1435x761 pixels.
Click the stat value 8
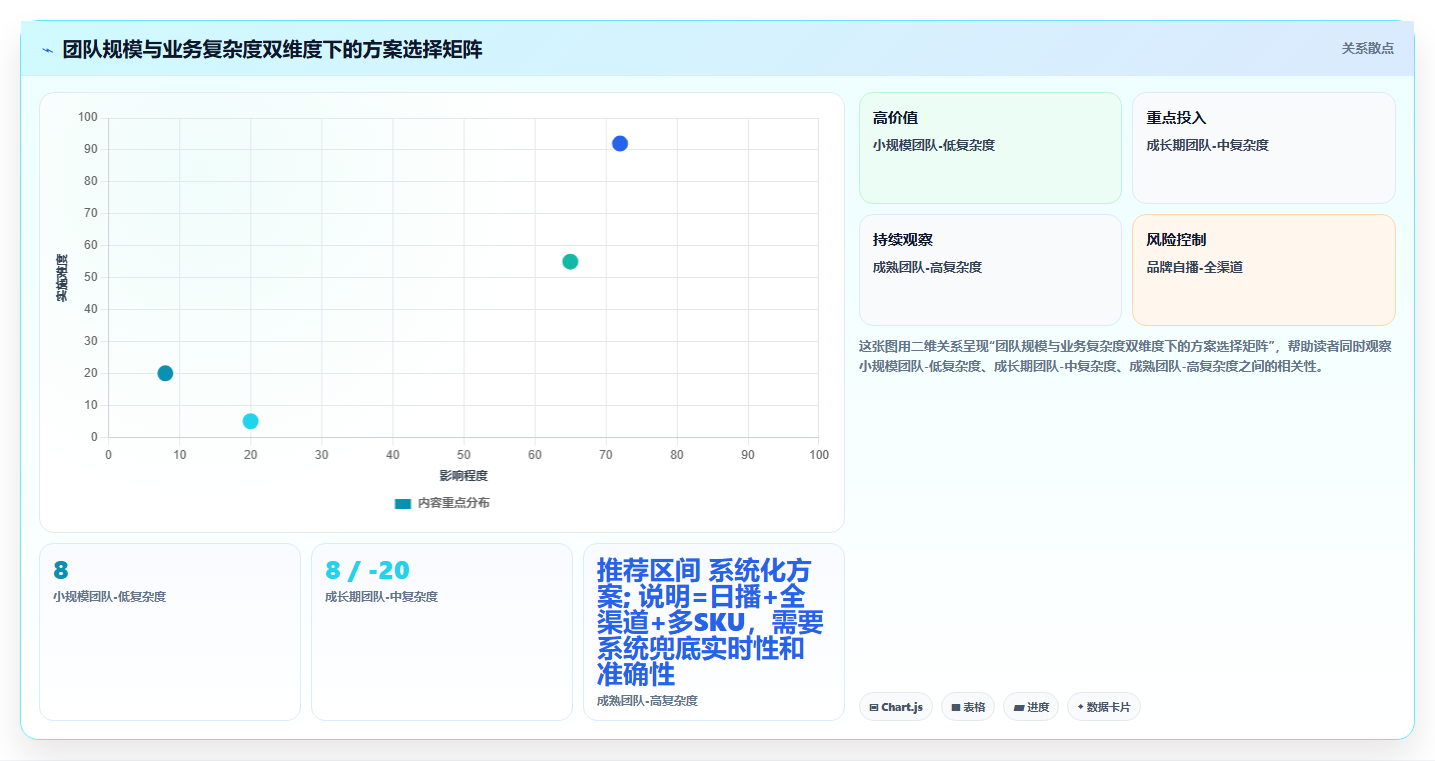61,570
